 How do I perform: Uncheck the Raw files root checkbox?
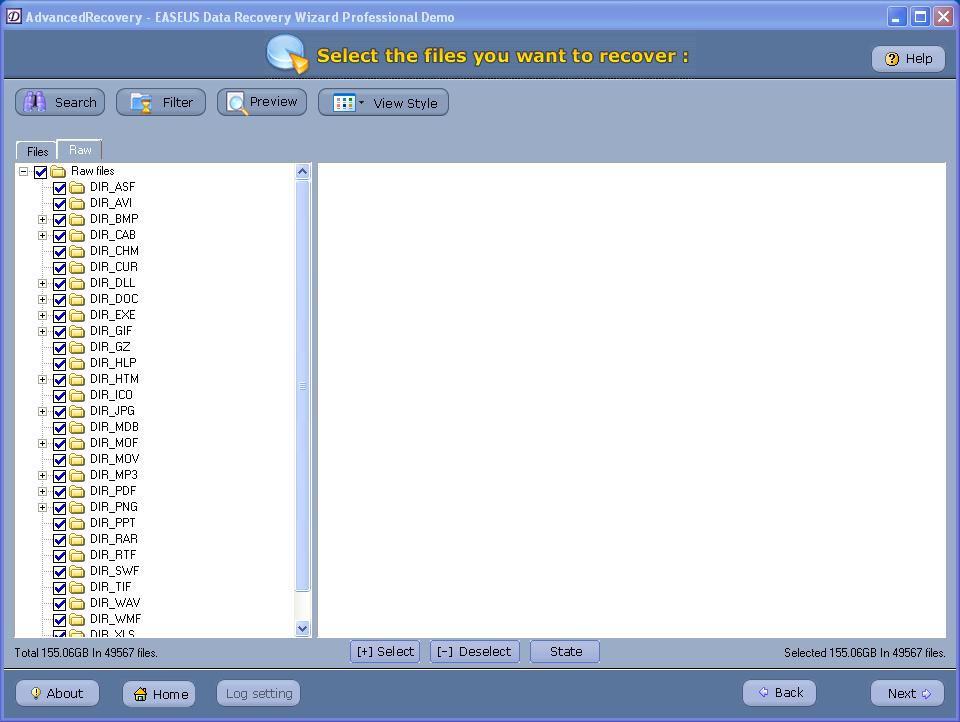(40, 172)
